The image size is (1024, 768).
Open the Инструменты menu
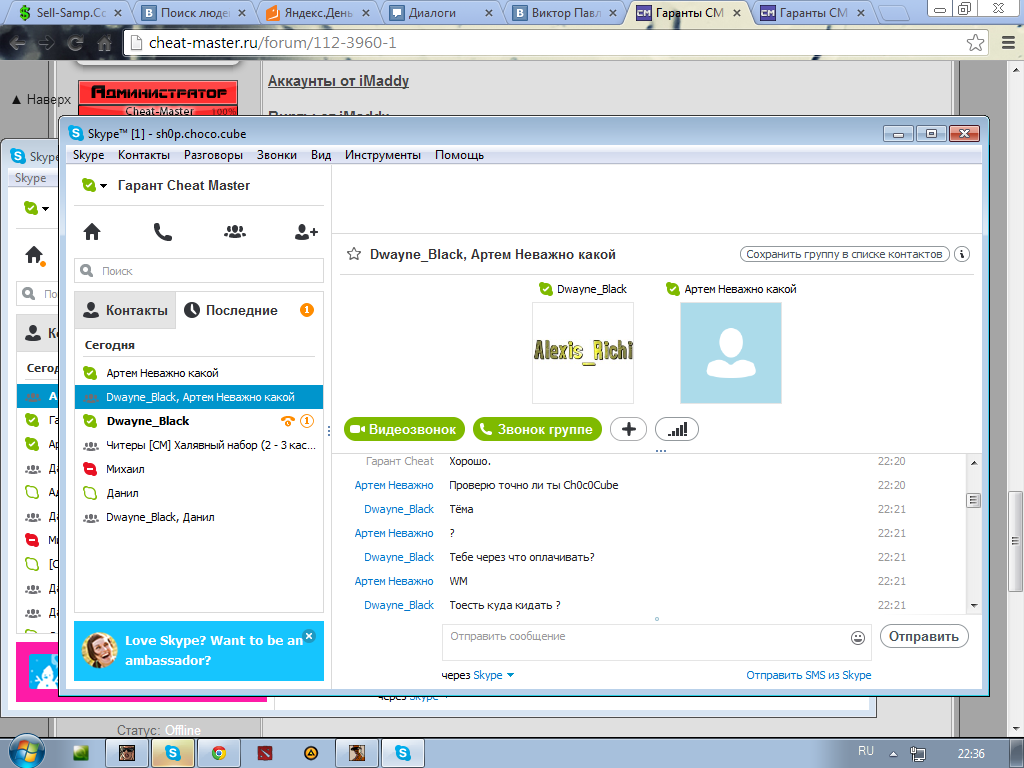pos(383,155)
